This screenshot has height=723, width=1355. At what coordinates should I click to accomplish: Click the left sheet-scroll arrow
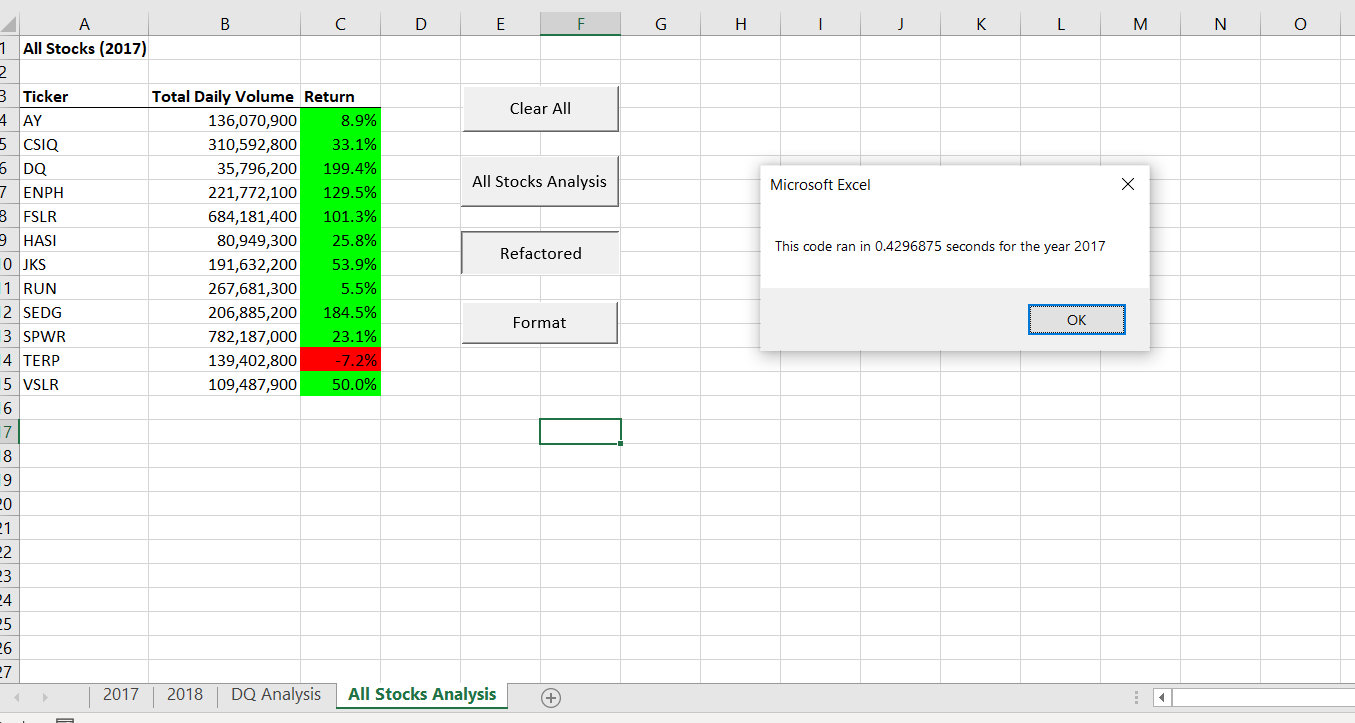click(16, 695)
